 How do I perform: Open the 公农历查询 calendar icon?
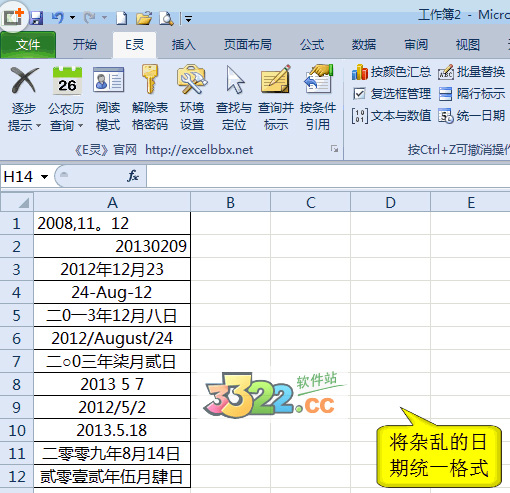tap(67, 80)
